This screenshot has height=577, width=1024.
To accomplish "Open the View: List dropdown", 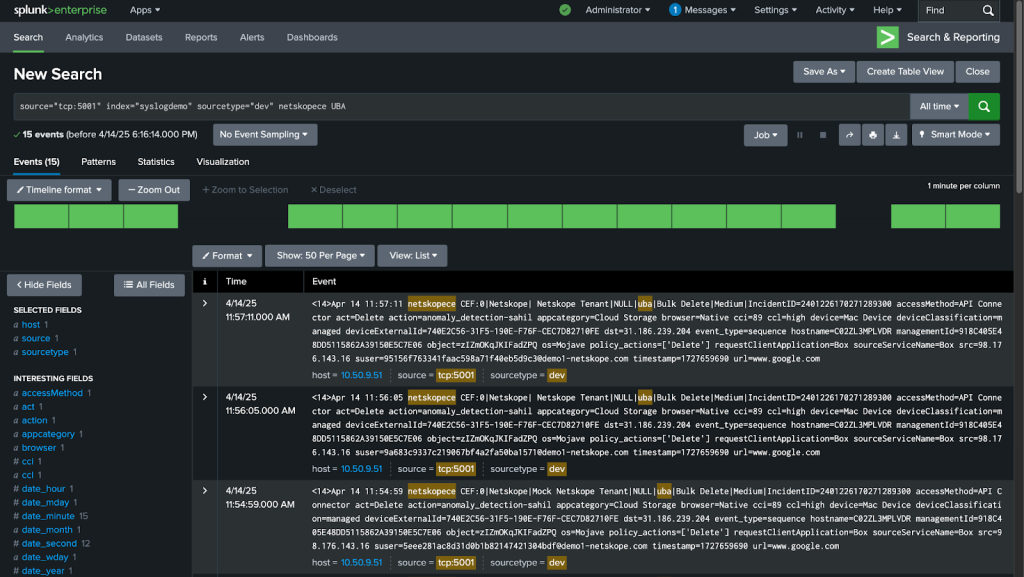I will pyautogui.click(x=412, y=256).
